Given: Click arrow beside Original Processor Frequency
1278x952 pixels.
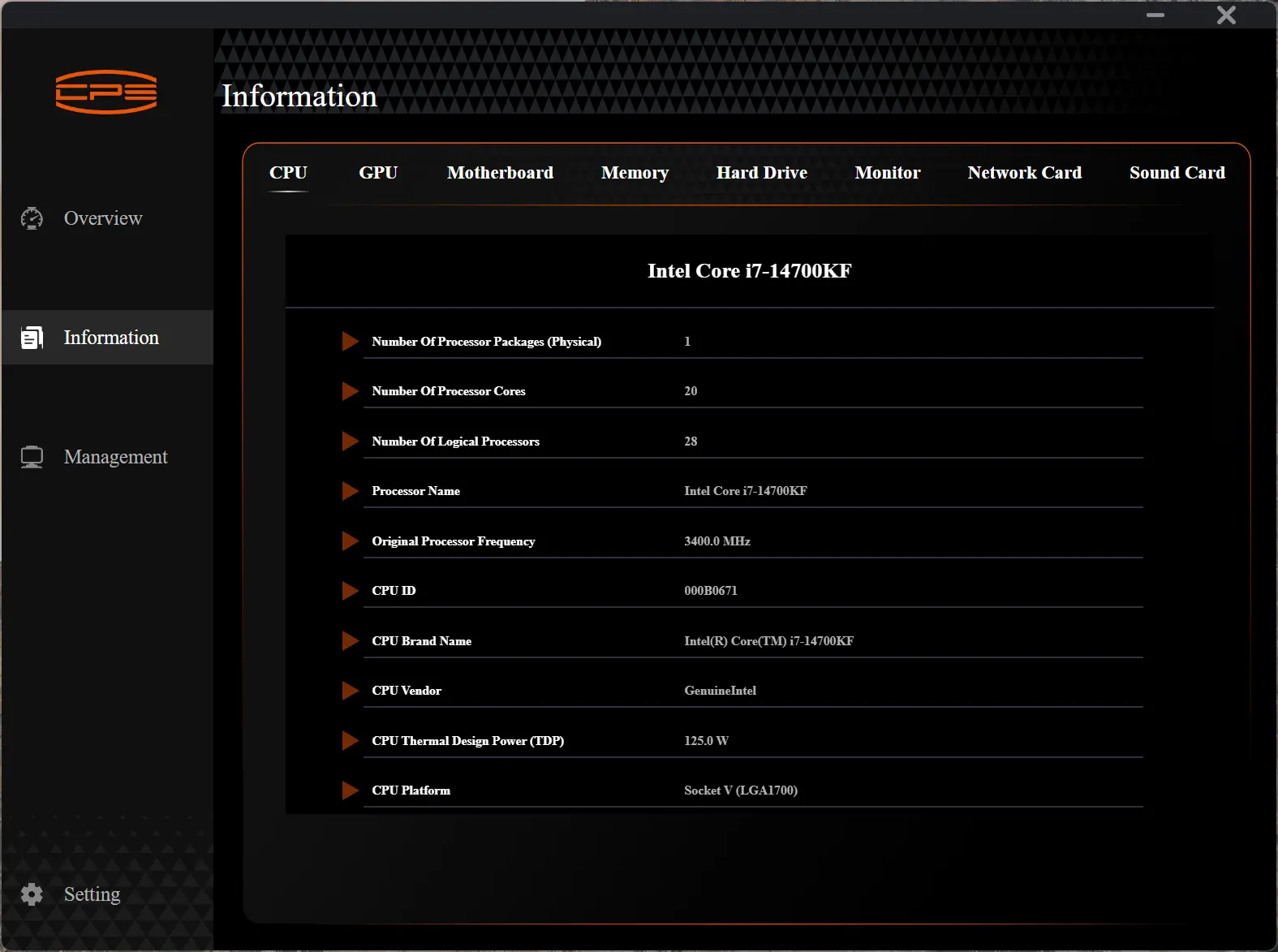Looking at the screenshot, I should [351, 541].
